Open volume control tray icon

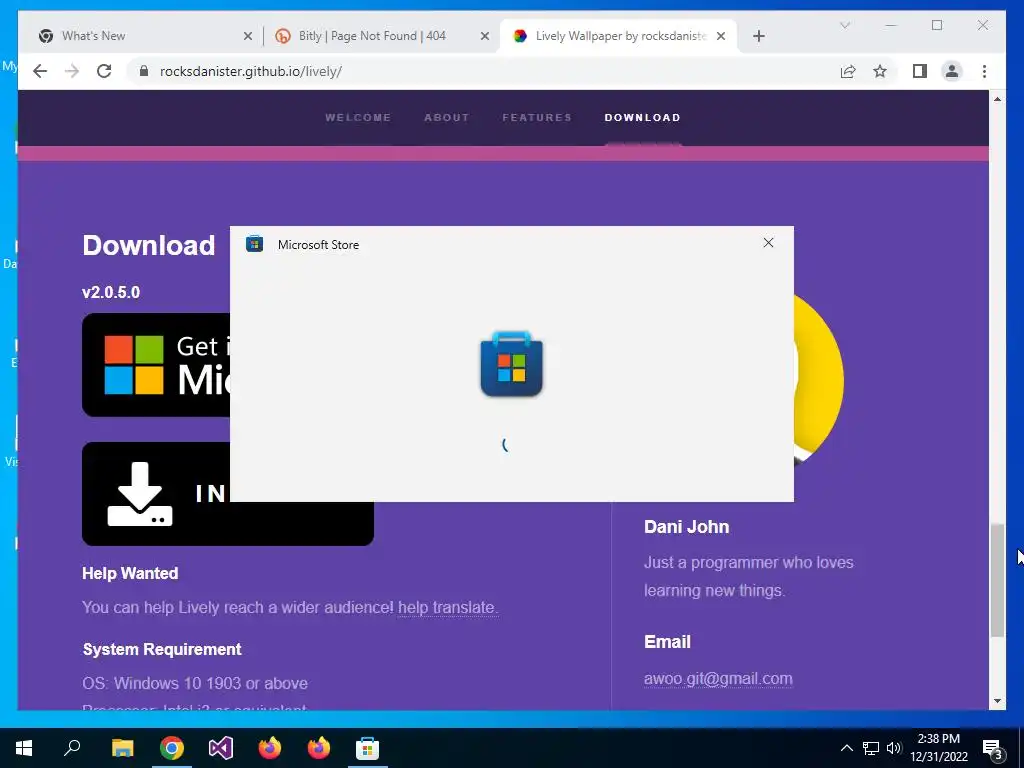coord(894,748)
